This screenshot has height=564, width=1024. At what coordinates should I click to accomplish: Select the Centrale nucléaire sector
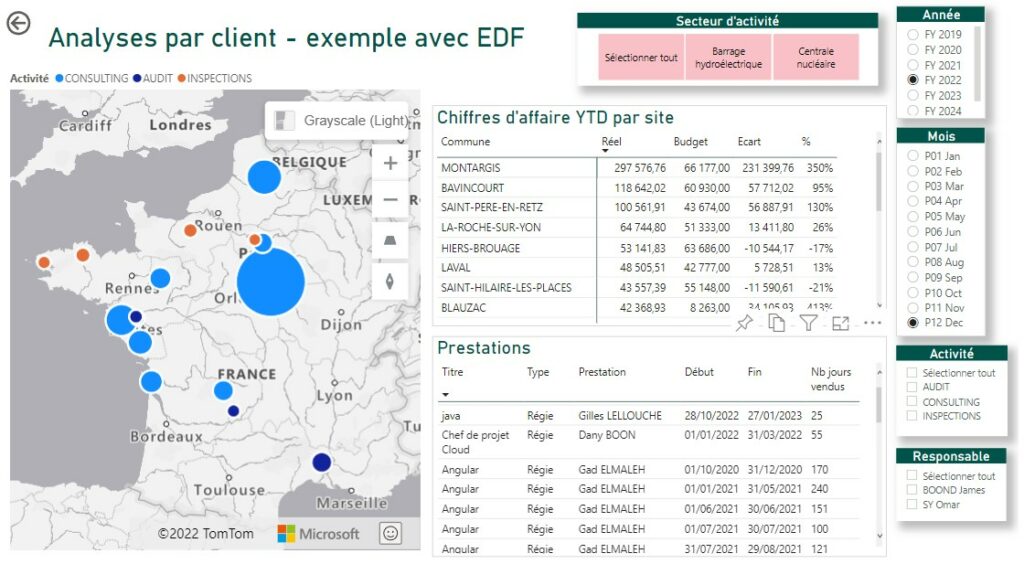[816, 57]
